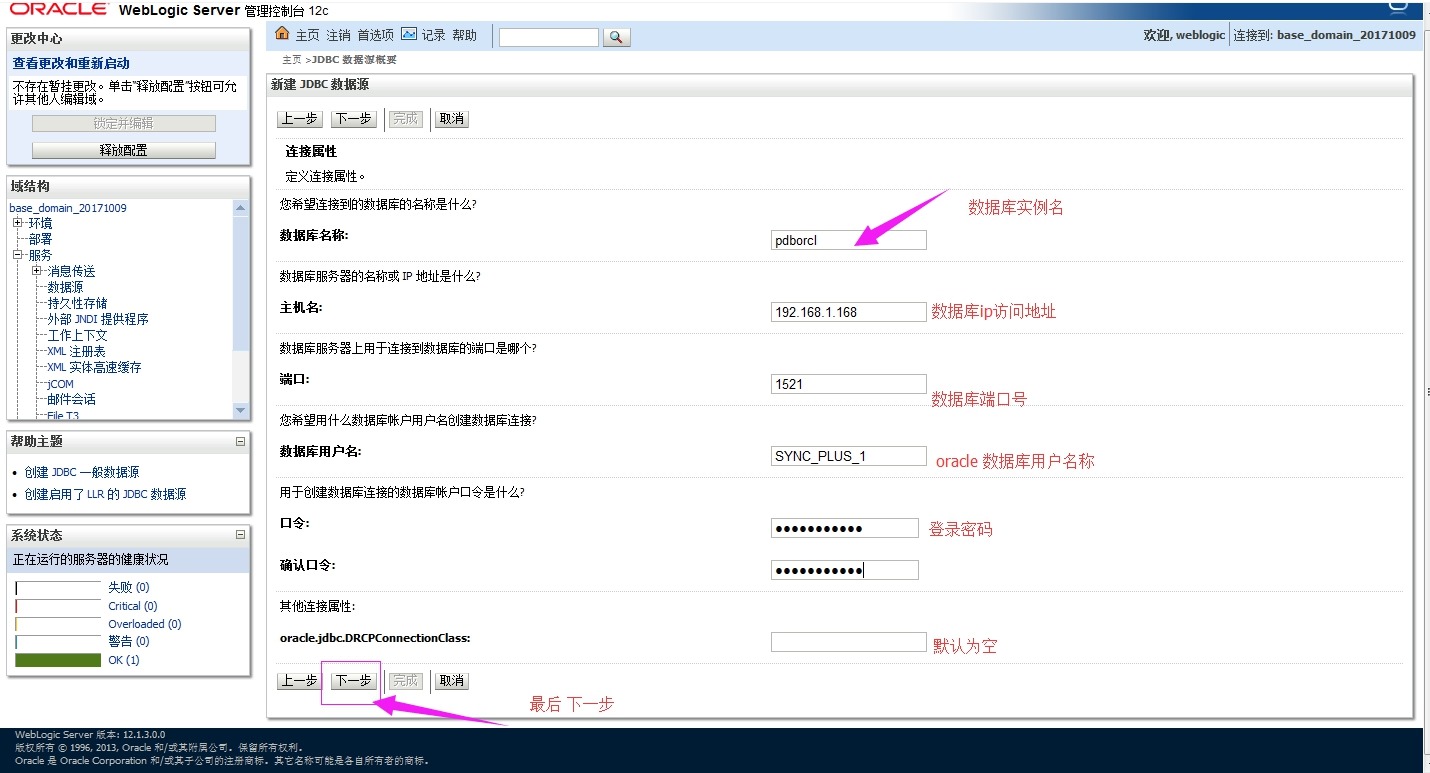Click the bottom 完成 button
1430x773 pixels.
pos(406,681)
